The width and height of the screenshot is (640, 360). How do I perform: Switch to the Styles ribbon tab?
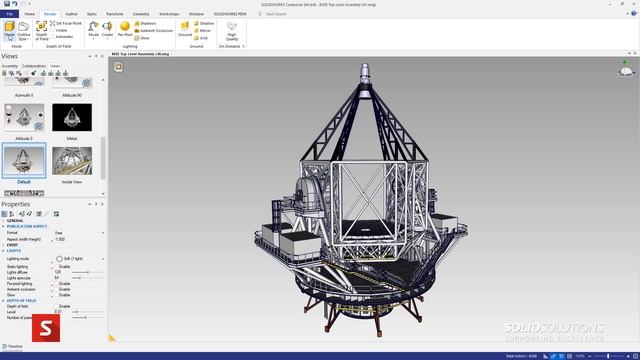pyautogui.click(x=92, y=14)
